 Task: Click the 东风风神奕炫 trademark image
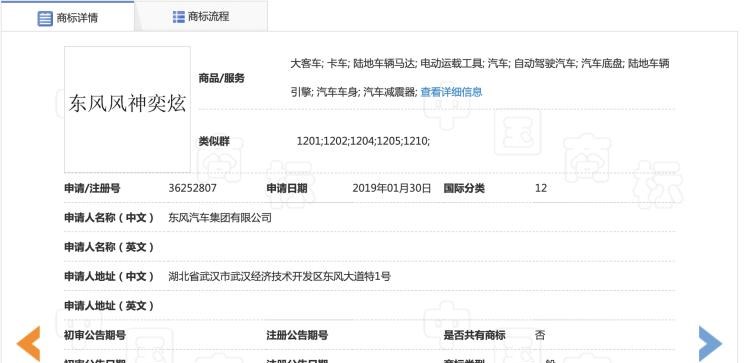click(127, 110)
